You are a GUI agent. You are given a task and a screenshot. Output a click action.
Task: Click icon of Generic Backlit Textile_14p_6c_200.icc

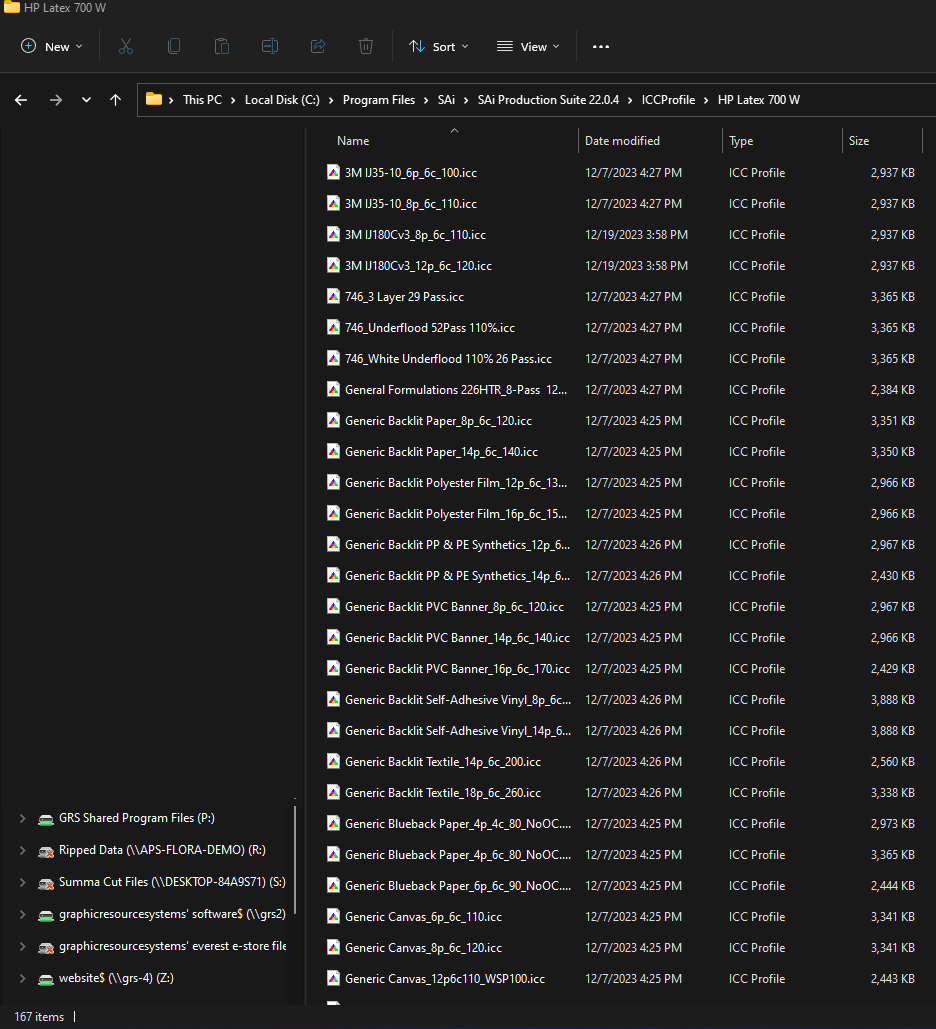tap(333, 761)
